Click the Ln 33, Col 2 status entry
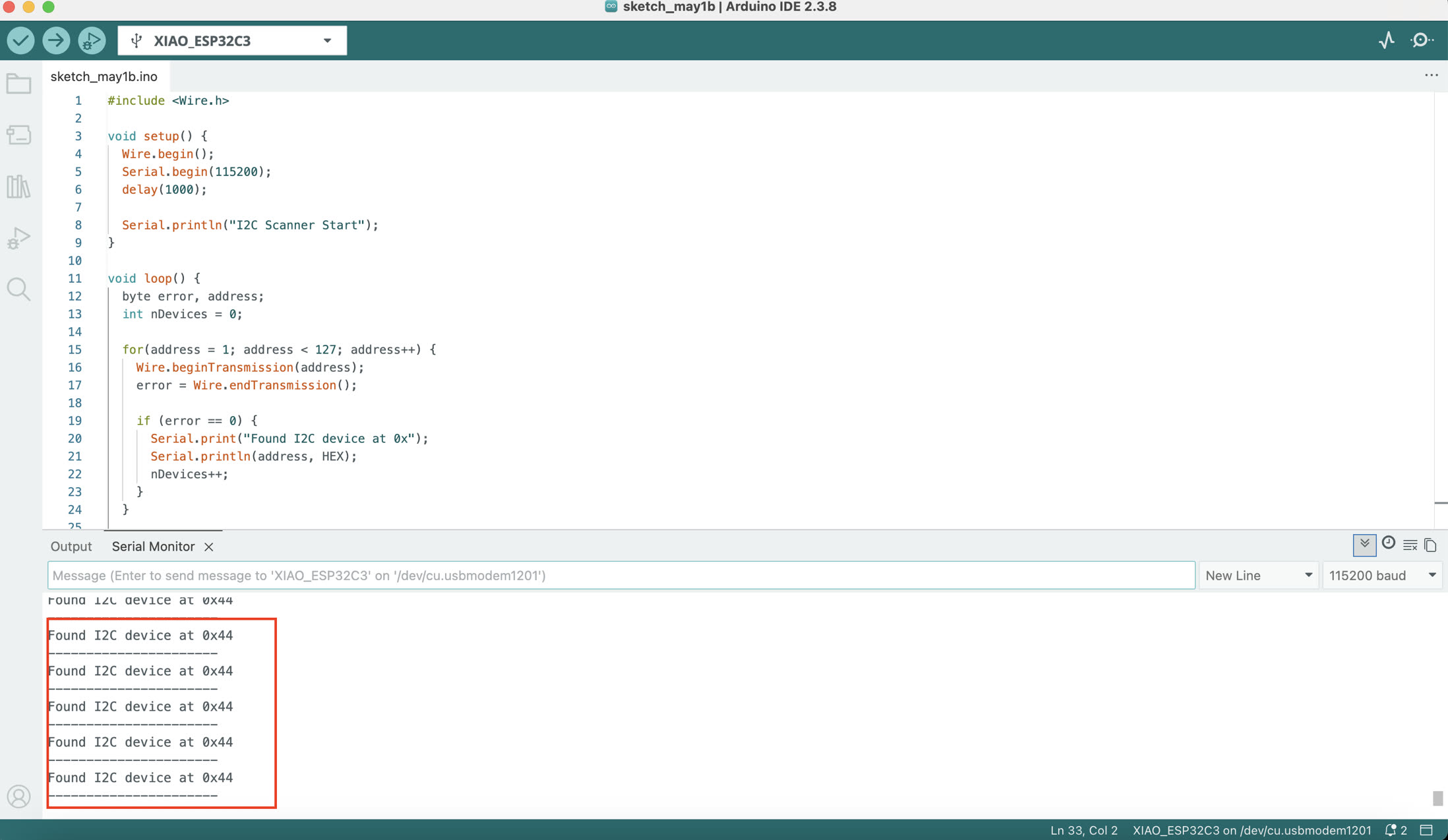 click(1084, 830)
